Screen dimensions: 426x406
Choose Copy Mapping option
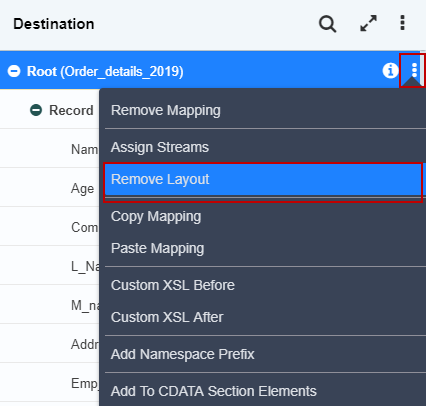pos(263,216)
